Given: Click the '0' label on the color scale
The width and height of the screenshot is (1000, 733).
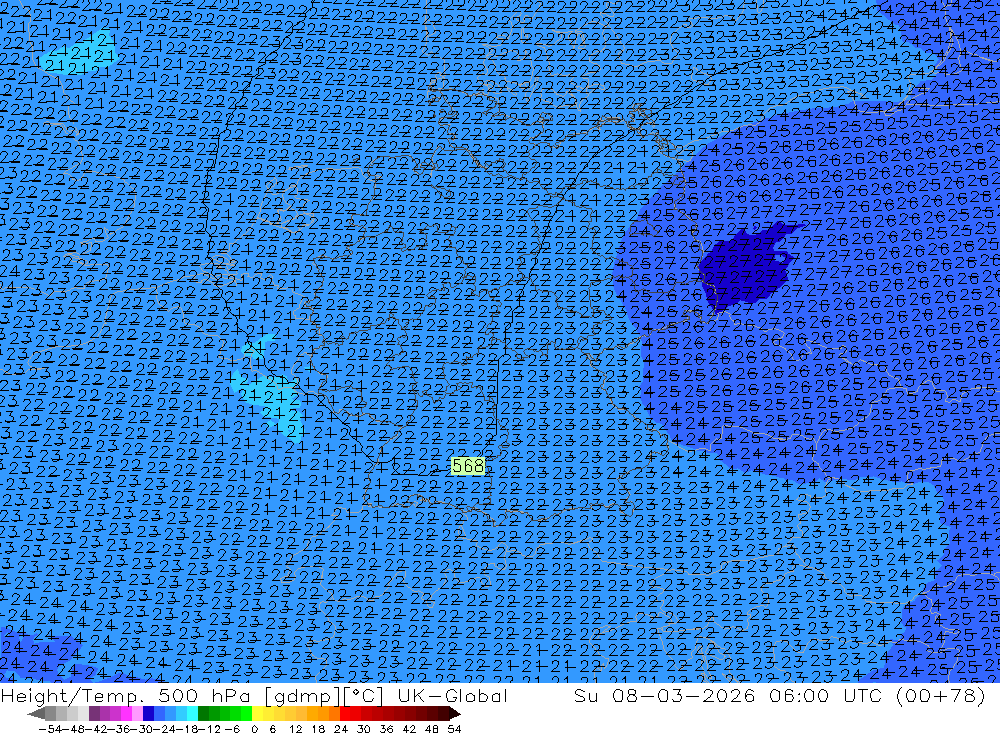Looking at the screenshot, I should pos(254,729).
